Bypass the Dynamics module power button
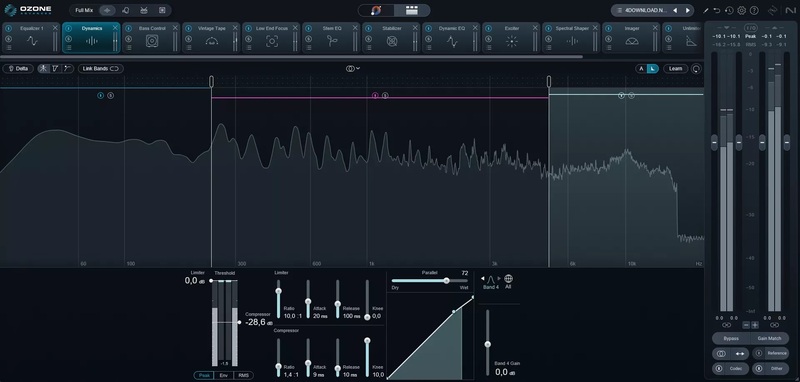800x382 pixels. (x=68, y=29)
